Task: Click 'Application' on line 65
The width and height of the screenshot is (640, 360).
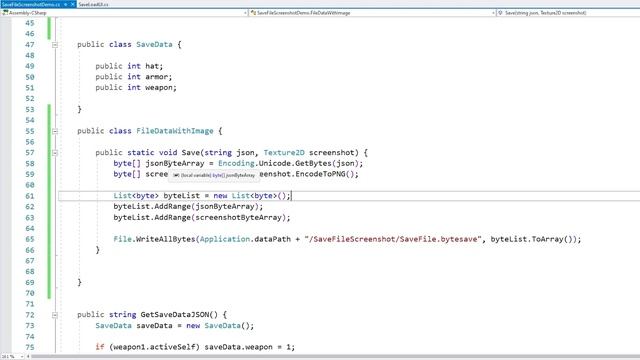Action: (x=224, y=239)
